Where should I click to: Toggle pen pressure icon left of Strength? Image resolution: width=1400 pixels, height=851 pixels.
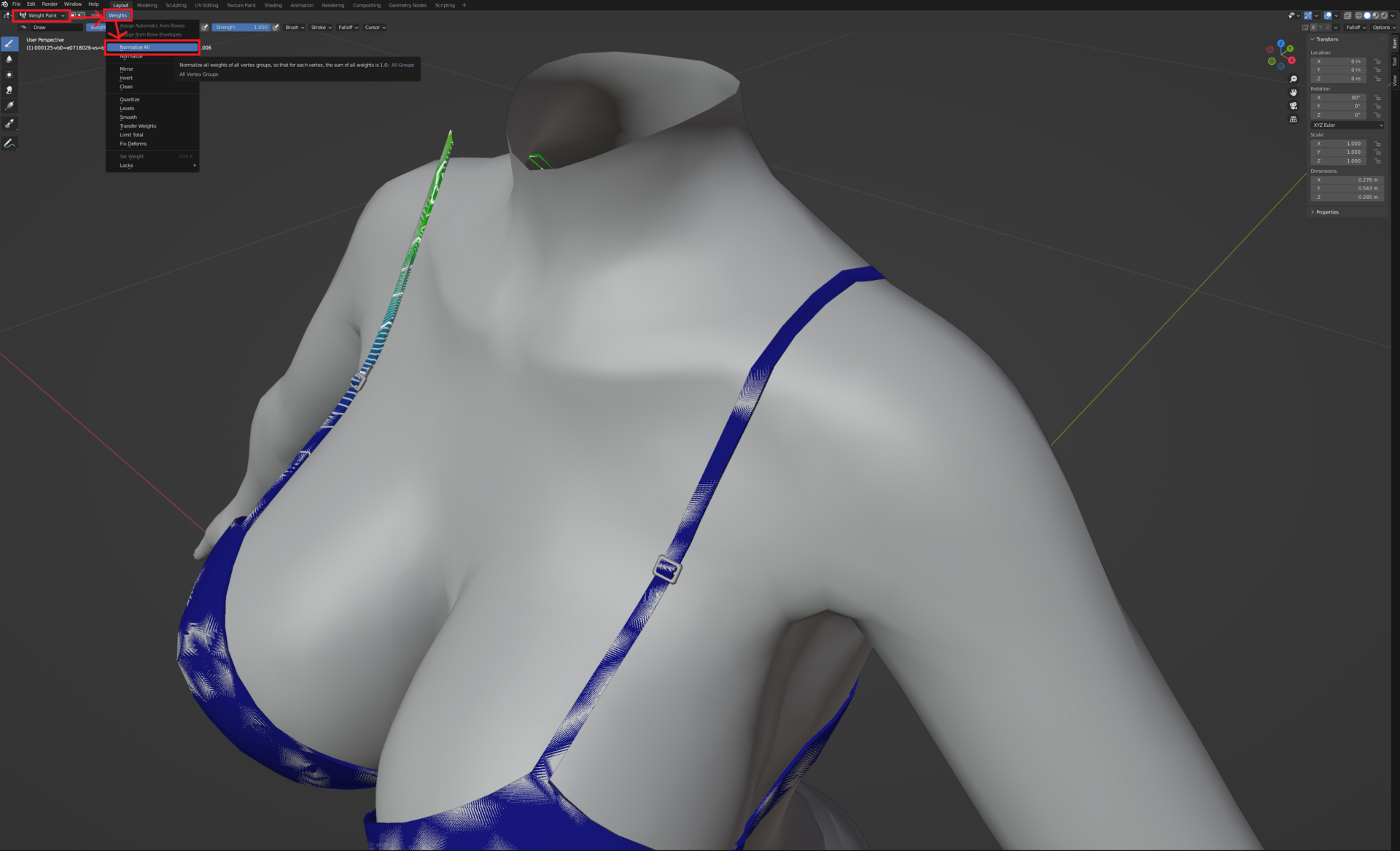click(206, 27)
